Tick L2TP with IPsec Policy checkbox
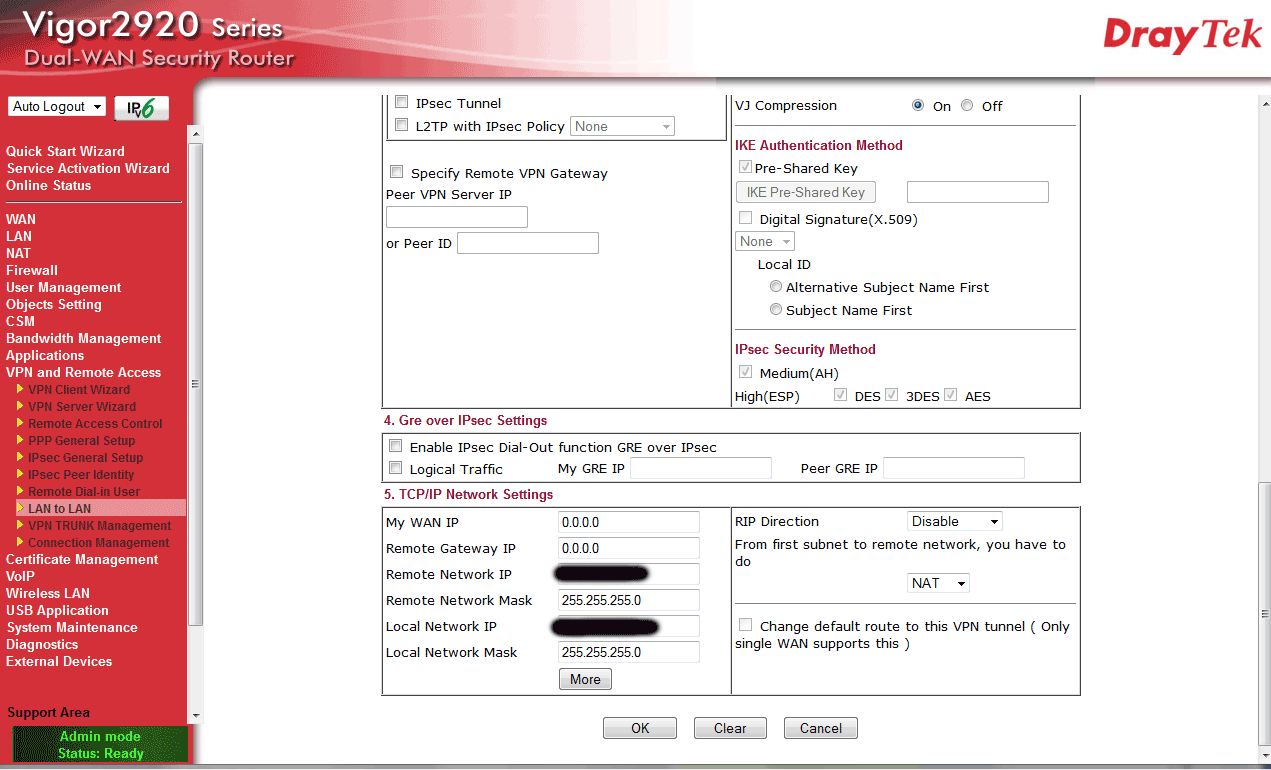Viewport: 1271px width, 770px height. click(x=402, y=126)
